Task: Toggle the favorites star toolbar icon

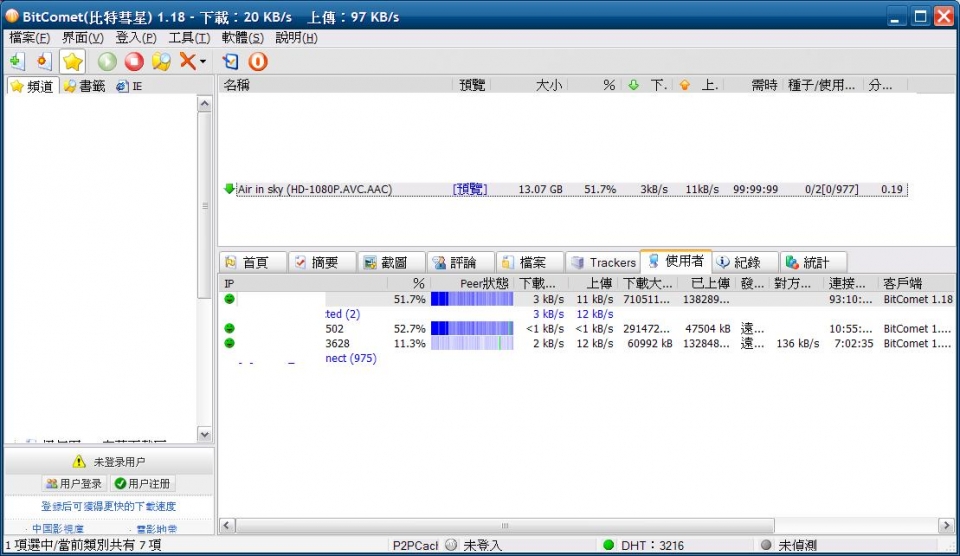Action: pos(72,61)
